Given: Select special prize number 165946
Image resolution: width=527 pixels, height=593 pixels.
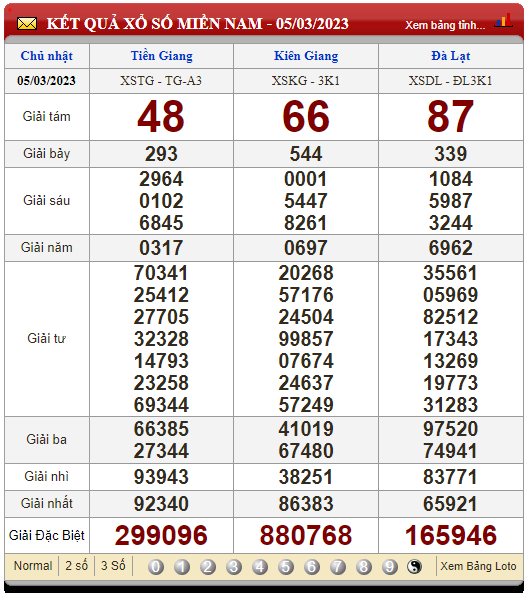Looking at the screenshot, I should [x=451, y=536].
